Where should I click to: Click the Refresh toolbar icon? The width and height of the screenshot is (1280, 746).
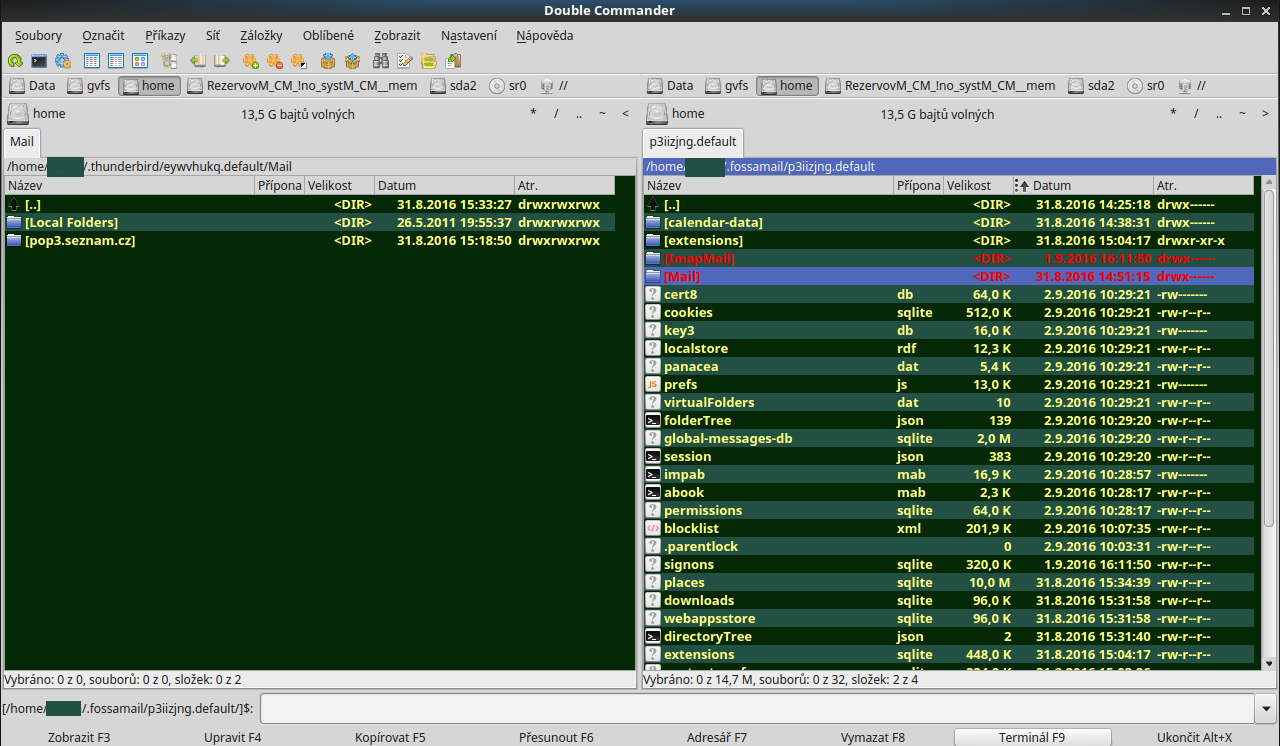[x=15, y=61]
